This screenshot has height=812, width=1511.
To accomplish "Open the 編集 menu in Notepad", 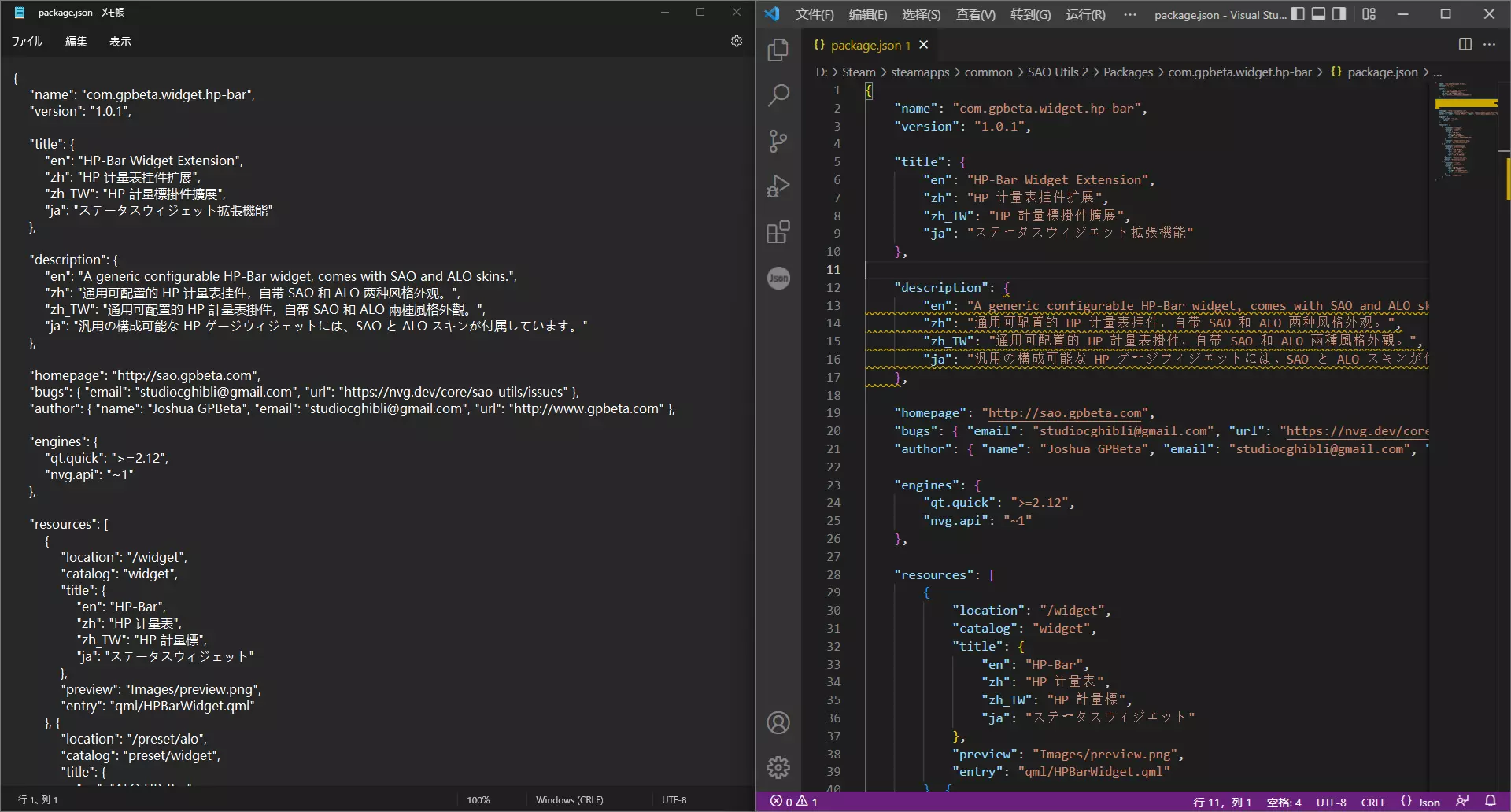I will [x=76, y=41].
